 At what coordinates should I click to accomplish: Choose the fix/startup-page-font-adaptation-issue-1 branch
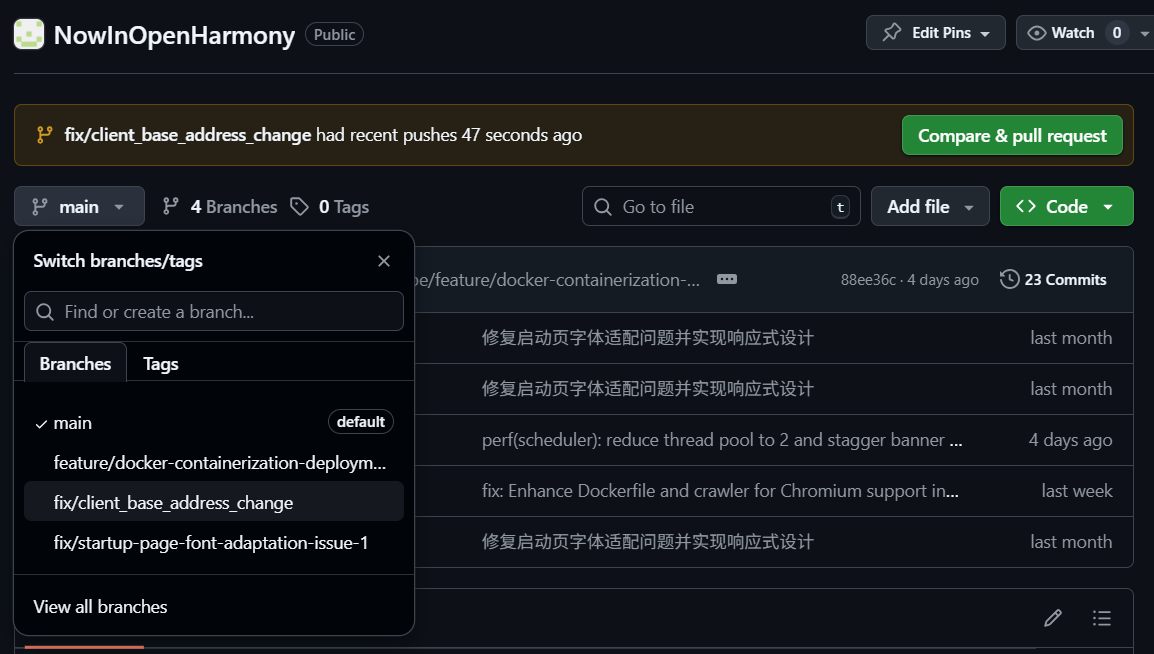click(x=211, y=543)
